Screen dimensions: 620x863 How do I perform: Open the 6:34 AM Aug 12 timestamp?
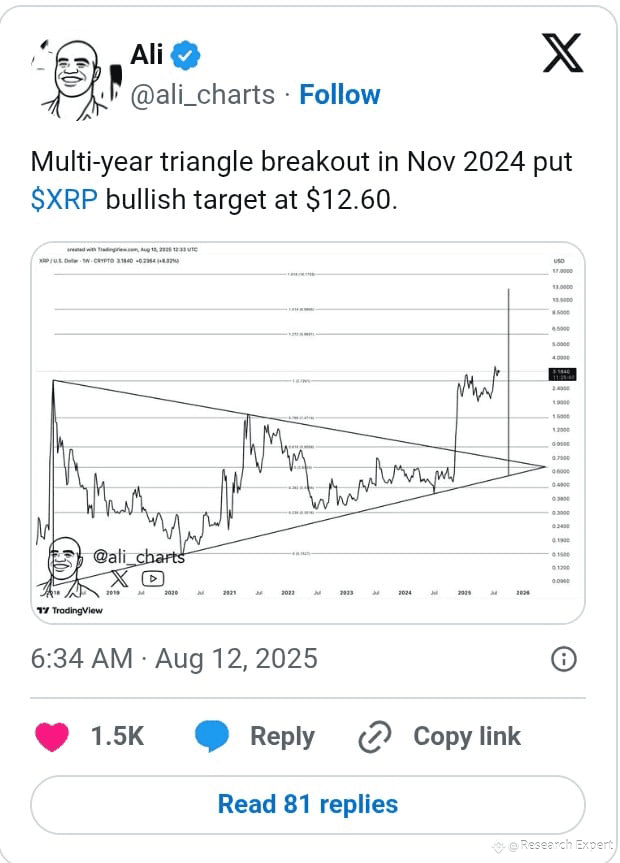174,658
